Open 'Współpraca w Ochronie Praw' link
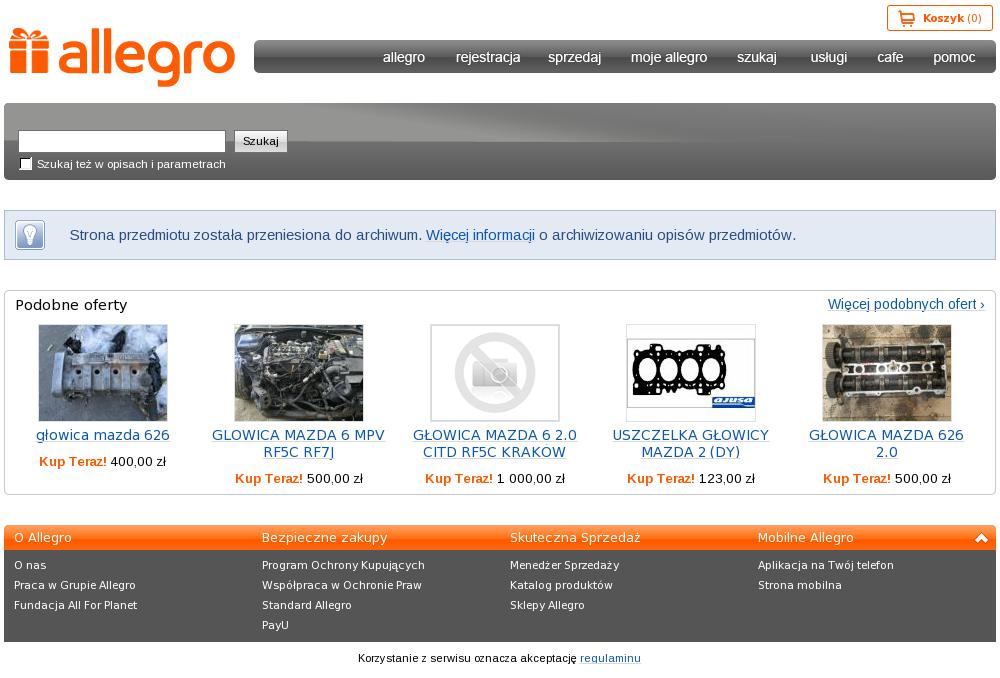This screenshot has height=678, width=1000. (x=342, y=585)
